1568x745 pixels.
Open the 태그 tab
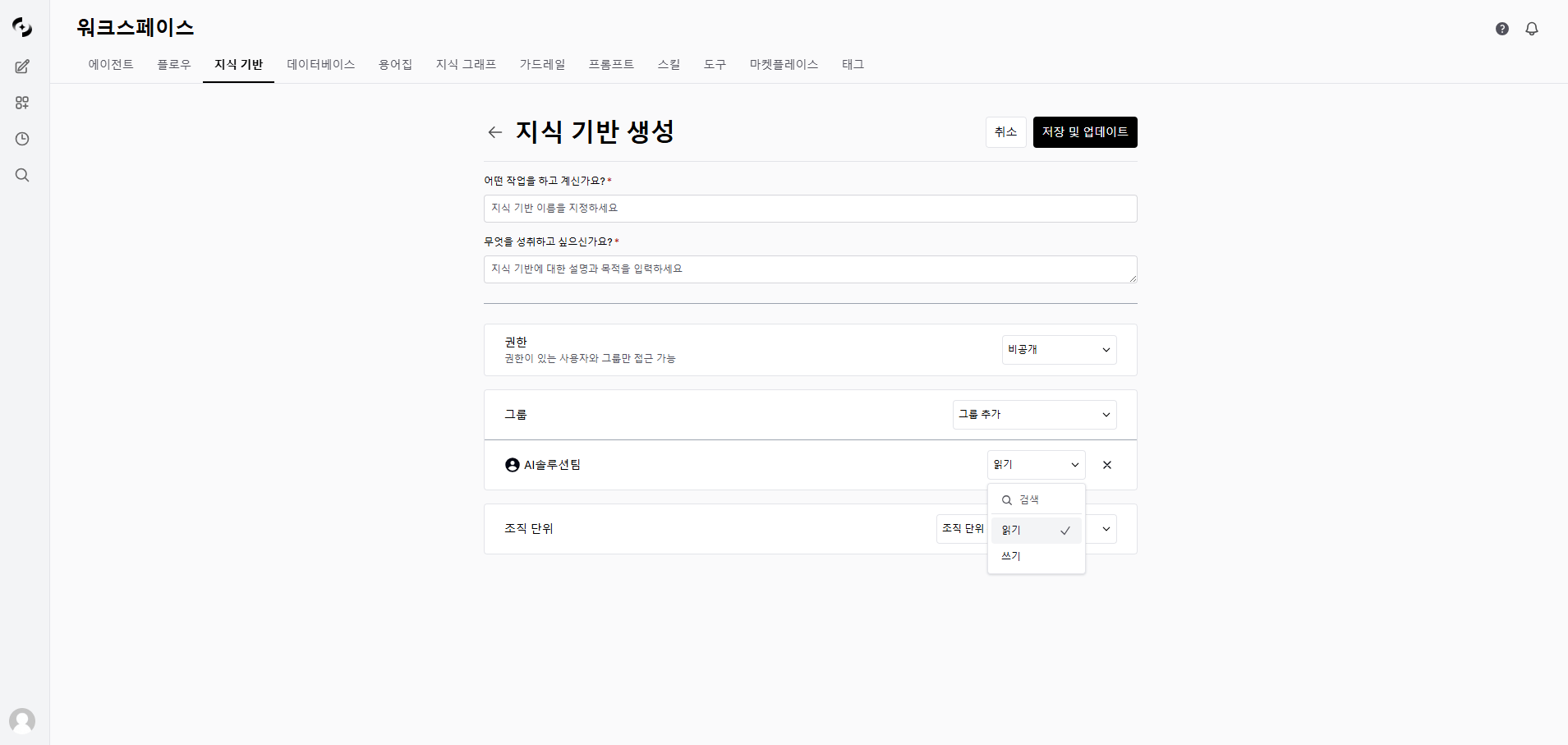tap(853, 64)
